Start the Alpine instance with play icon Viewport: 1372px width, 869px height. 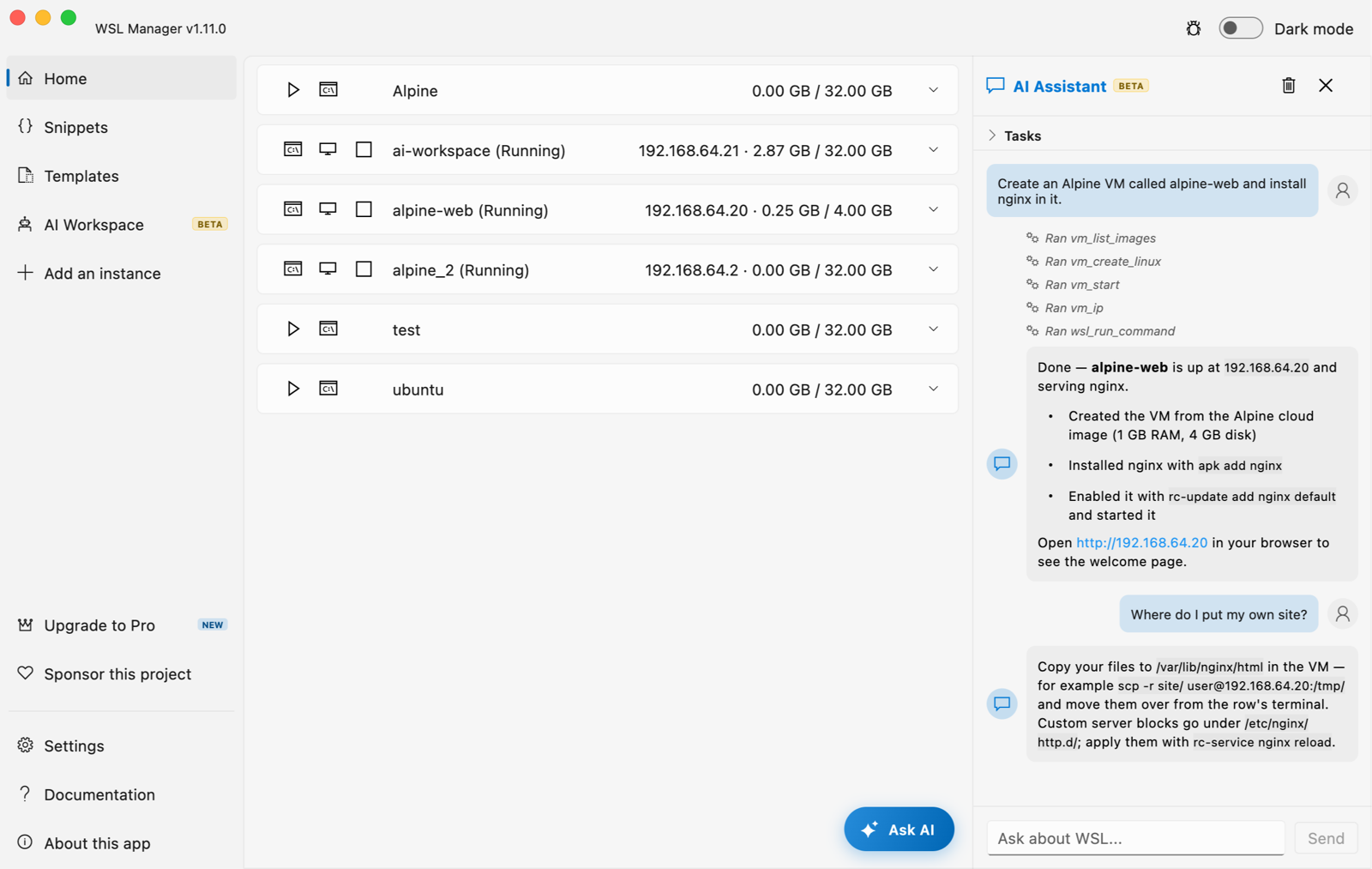coord(292,90)
